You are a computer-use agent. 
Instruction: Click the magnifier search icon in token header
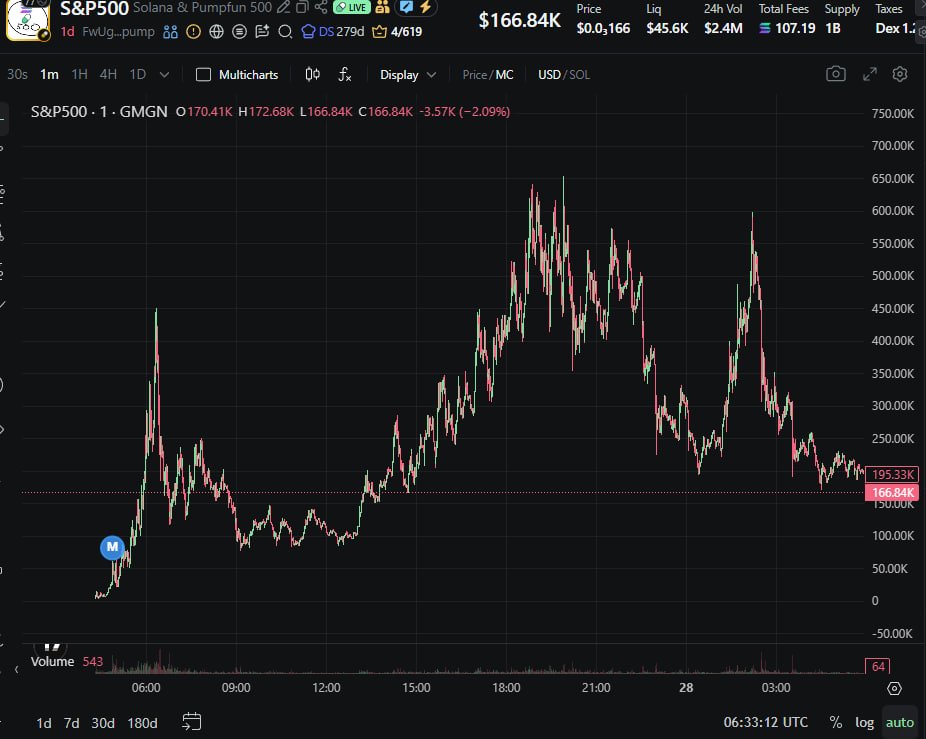285,31
